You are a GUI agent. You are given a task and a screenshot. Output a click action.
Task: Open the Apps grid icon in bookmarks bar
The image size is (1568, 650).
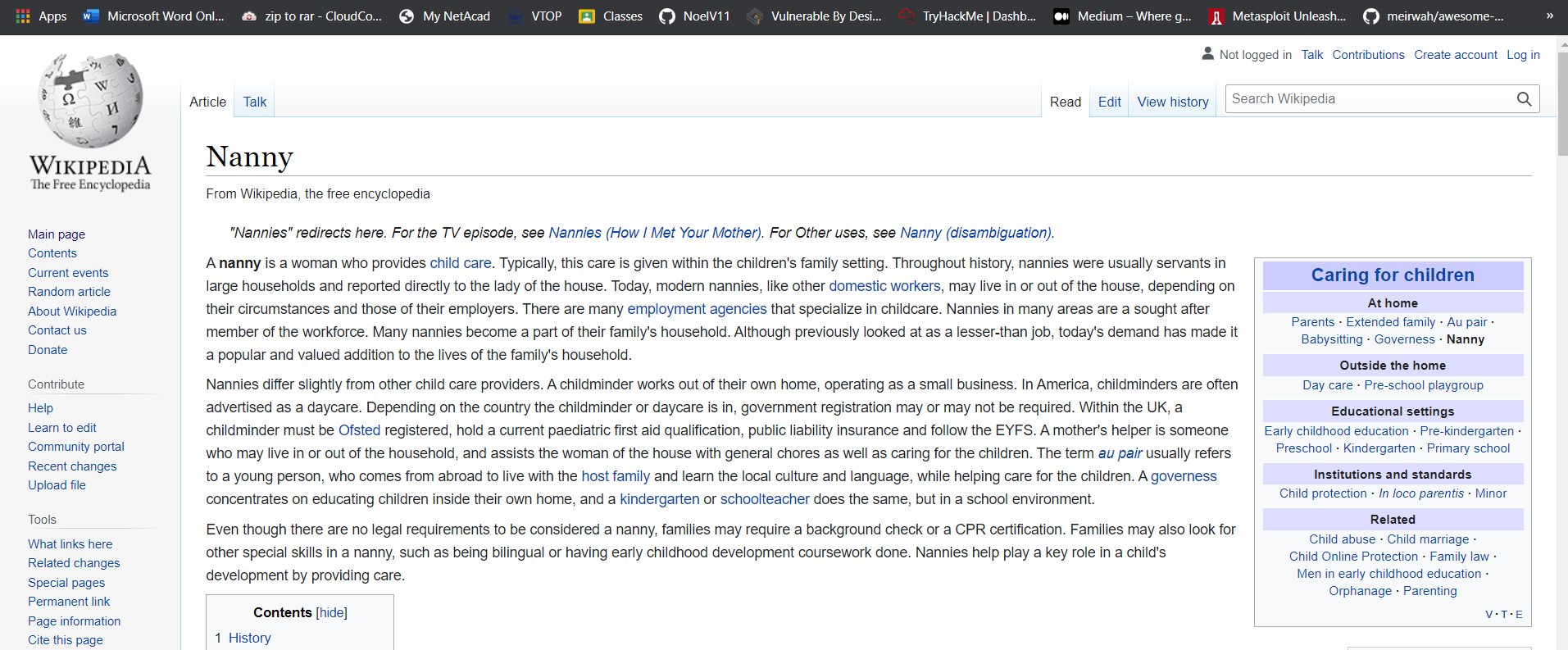[x=23, y=16]
